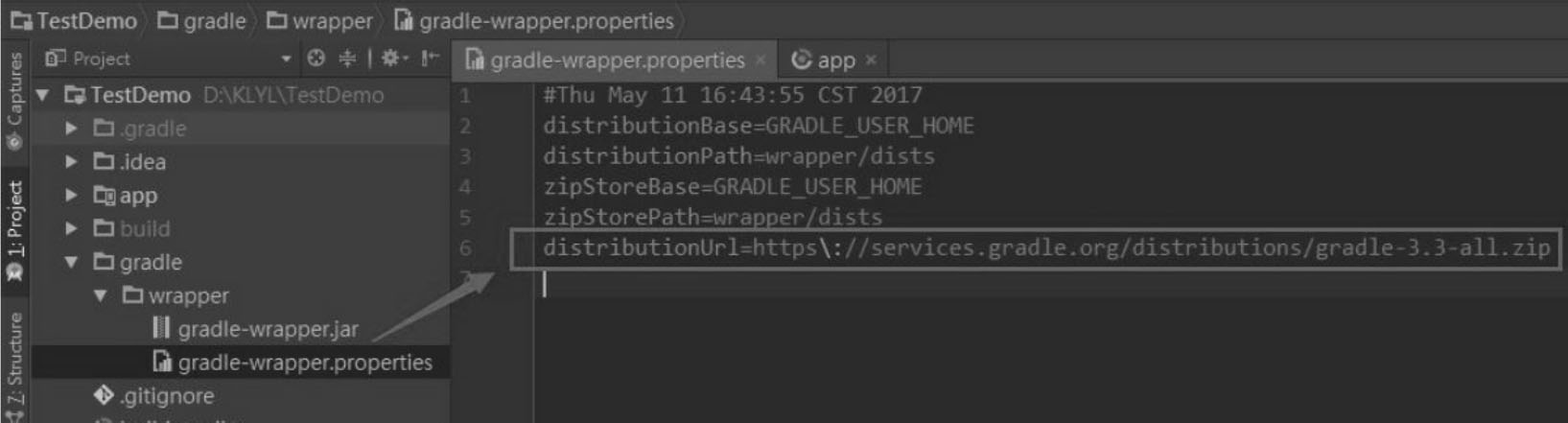Click the collapse all icon in Project toolbar
This screenshot has height=423, width=1568.
(347, 59)
